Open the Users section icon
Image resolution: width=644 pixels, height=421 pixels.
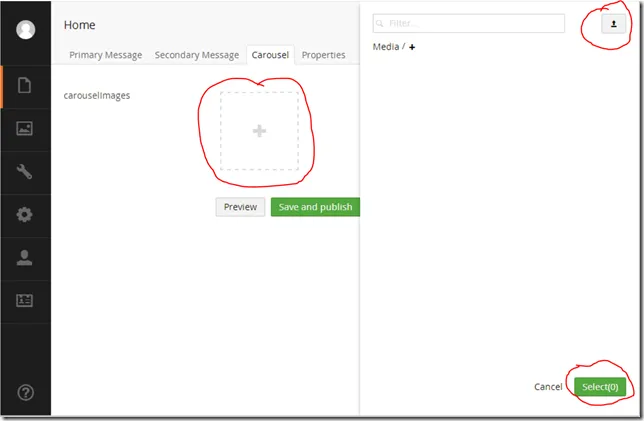26,257
